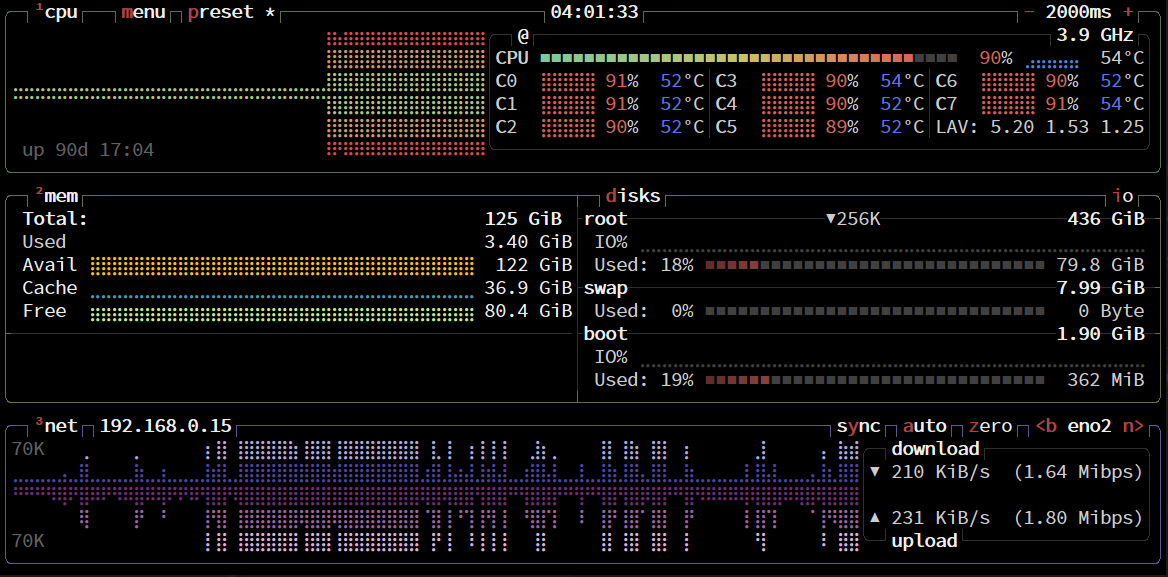The width and height of the screenshot is (1168, 577).
Task: Toggle the cpu box label
Action: [x=57, y=13]
